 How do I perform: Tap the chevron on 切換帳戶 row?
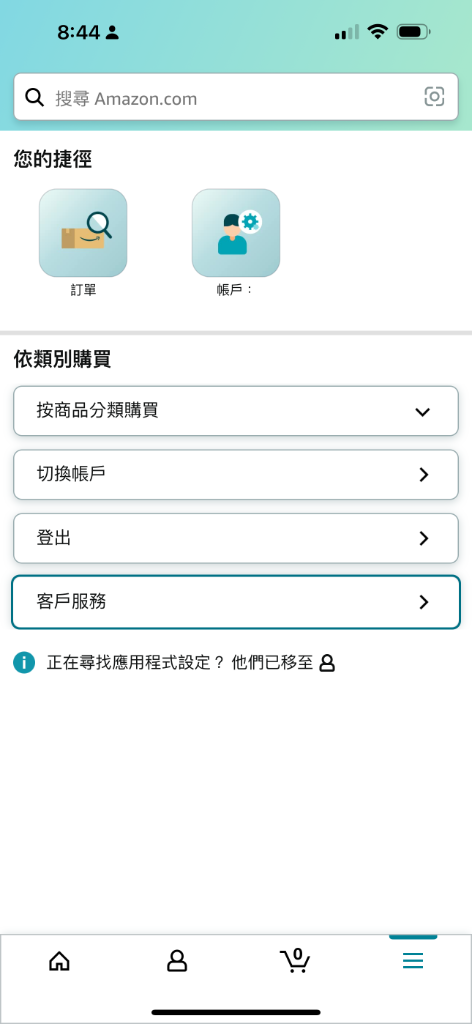click(424, 475)
